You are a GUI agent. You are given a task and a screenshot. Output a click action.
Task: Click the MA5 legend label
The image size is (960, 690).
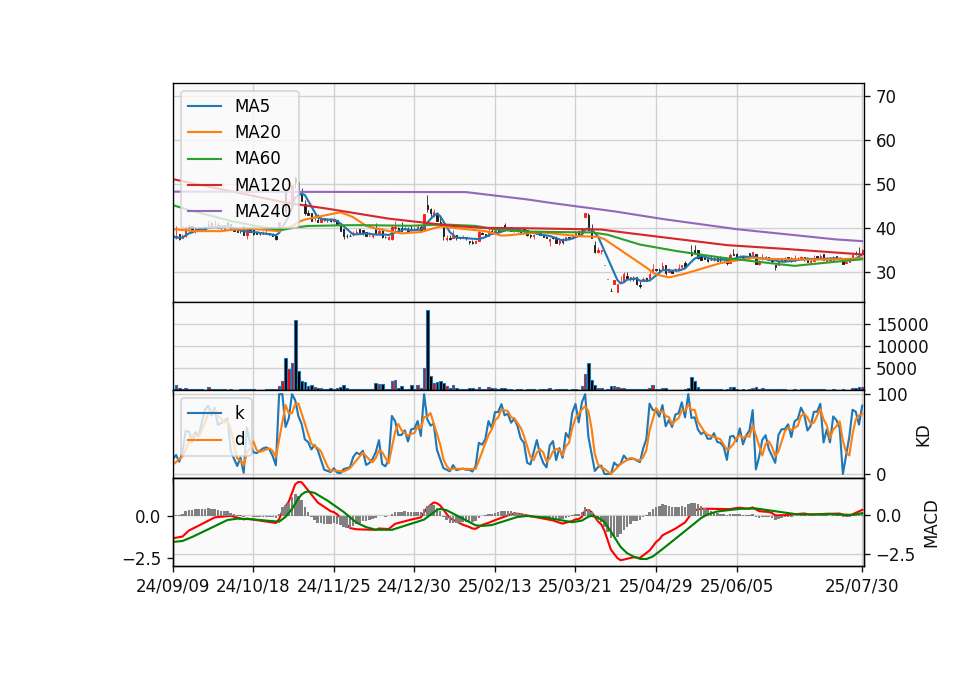pyautogui.click(x=252, y=106)
